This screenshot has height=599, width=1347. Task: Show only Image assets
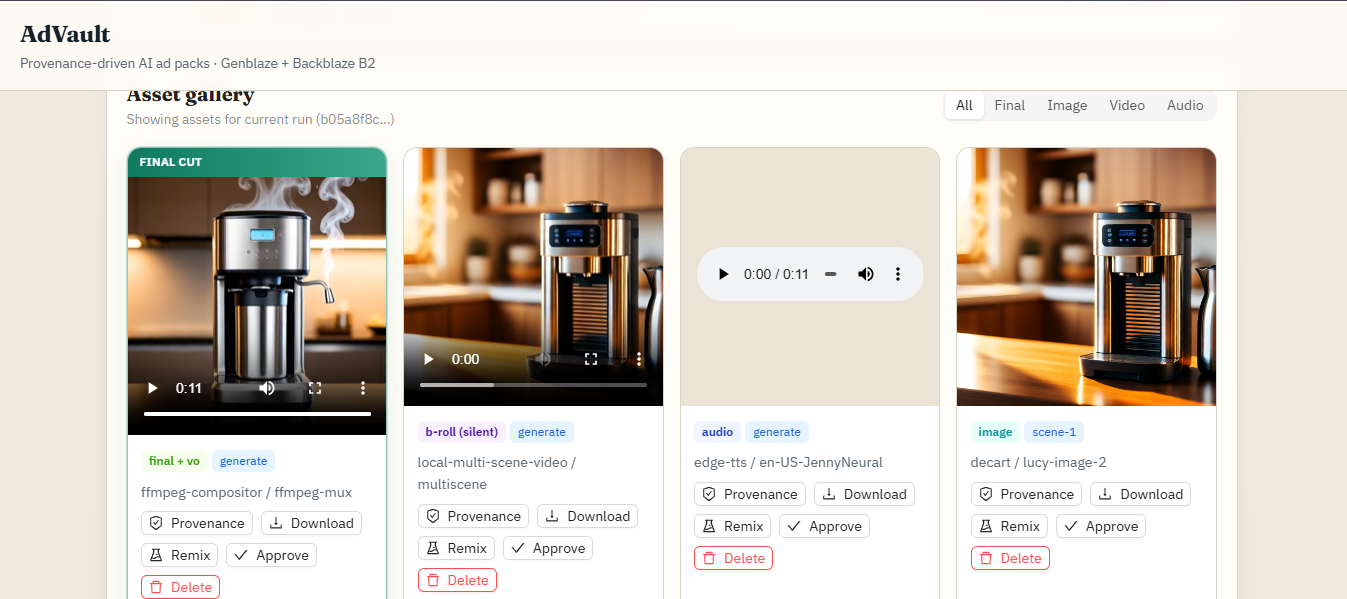tap(1067, 105)
